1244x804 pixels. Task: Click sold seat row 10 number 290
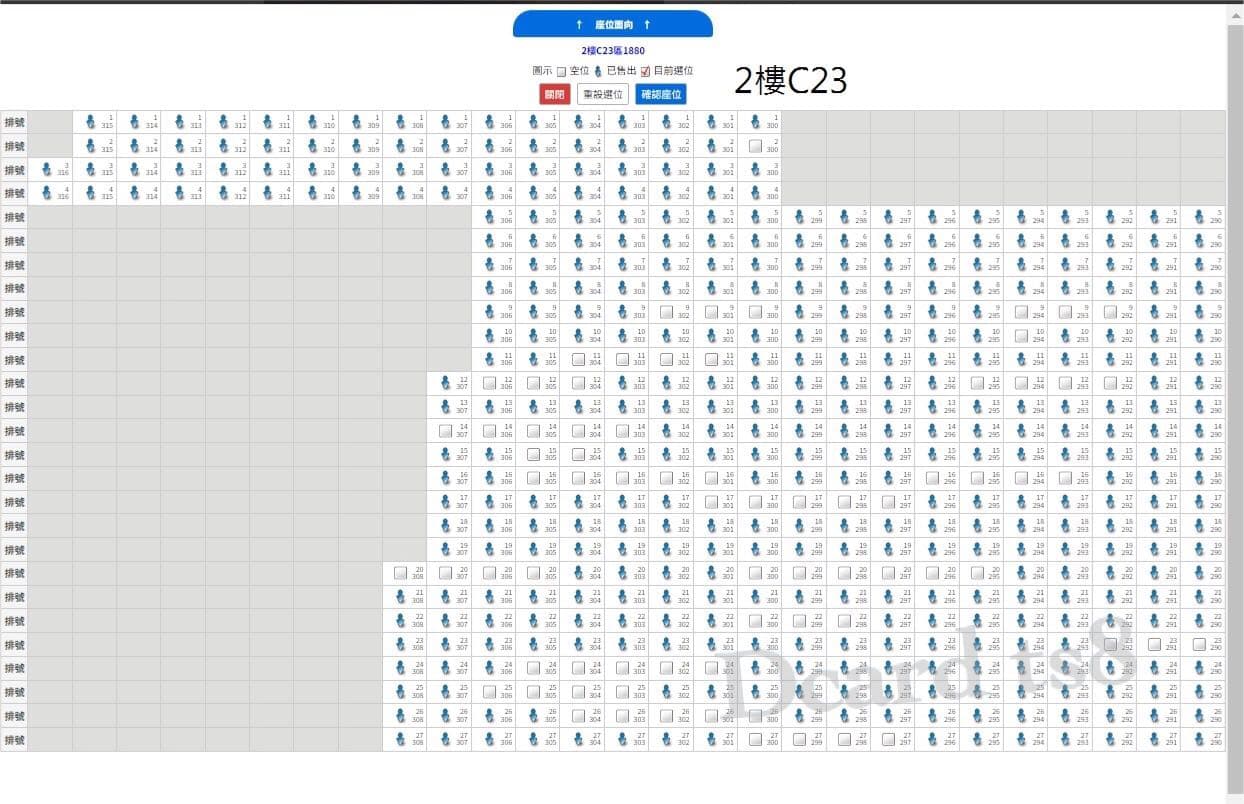tap(1199, 336)
